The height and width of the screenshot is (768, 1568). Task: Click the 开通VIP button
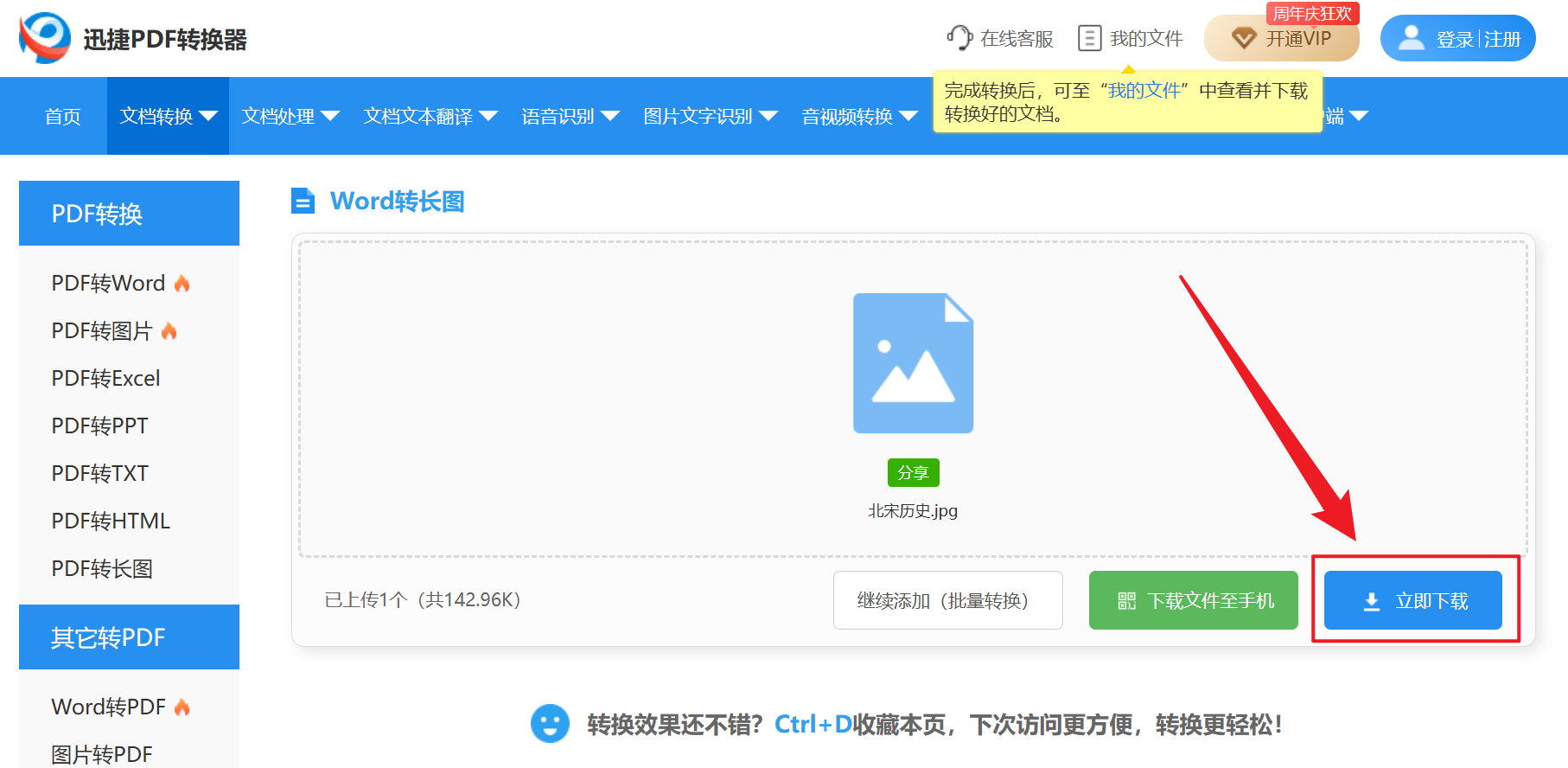[x=1282, y=38]
